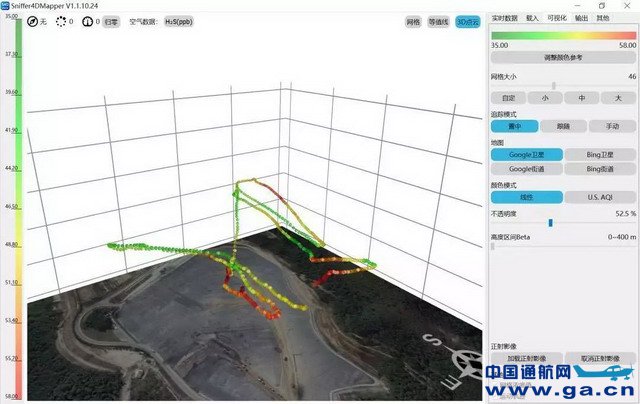Image resolution: width=640 pixels, height=404 pixels.
Task: Open the 实时数据 tab
Action: [x=504, y=18]
